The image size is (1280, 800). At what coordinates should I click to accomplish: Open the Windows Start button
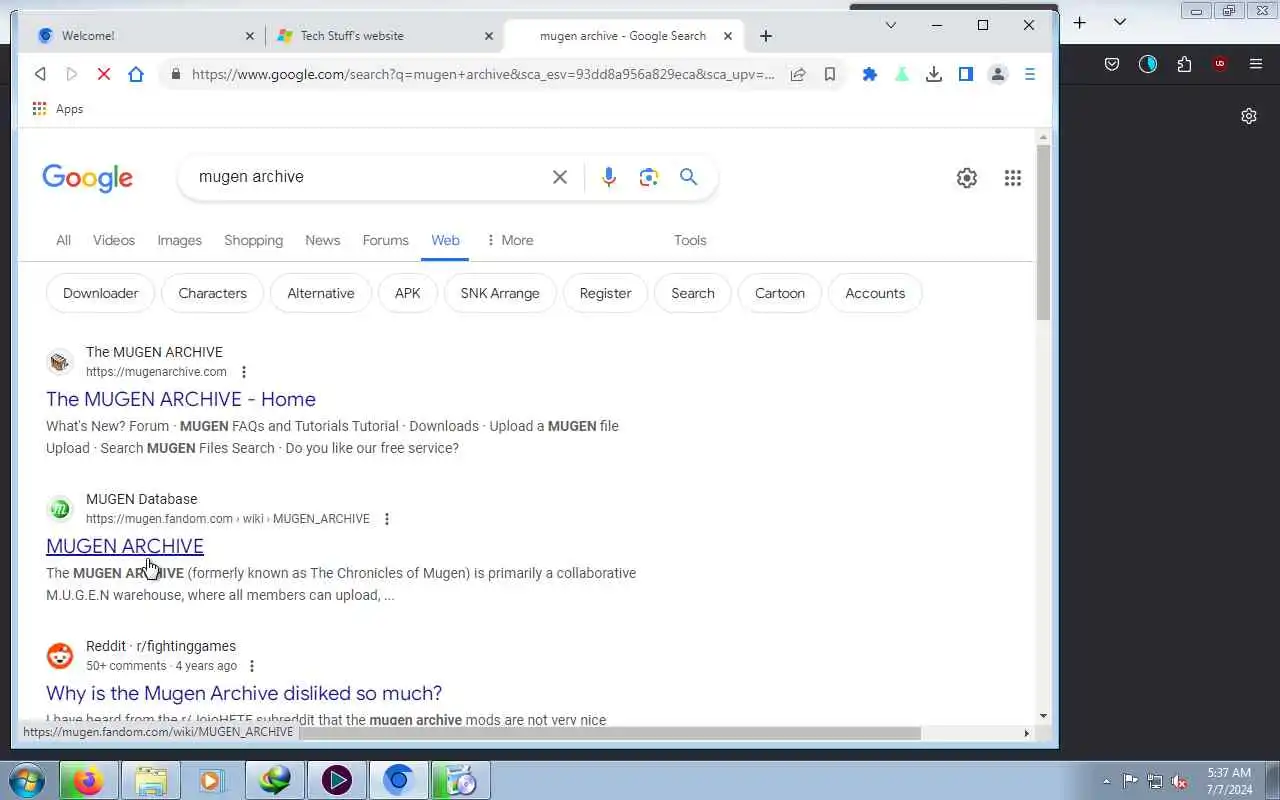tap(26, 780)
